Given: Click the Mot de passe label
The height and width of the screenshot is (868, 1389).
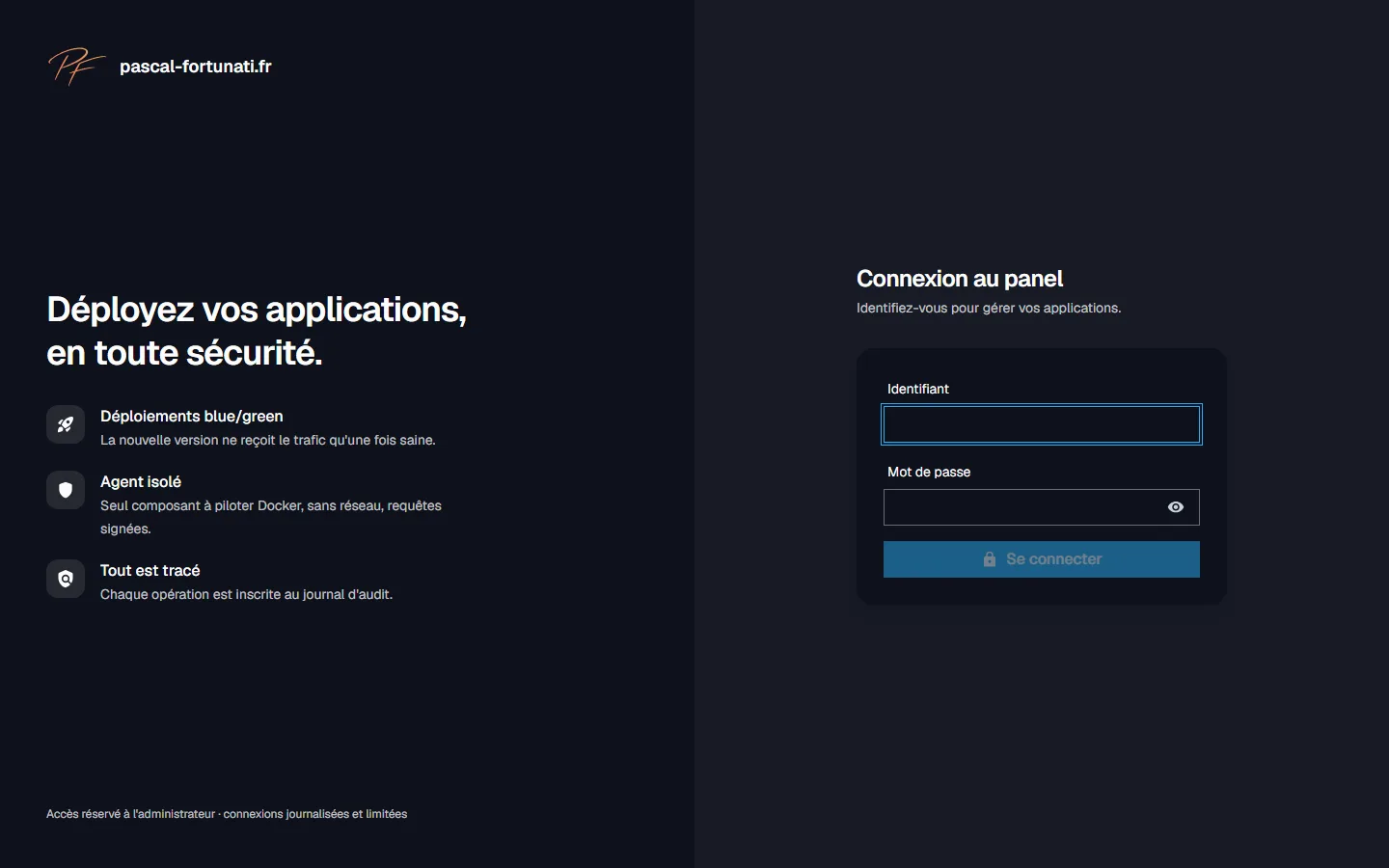Looking at the screenshot, I should (929, 472).
